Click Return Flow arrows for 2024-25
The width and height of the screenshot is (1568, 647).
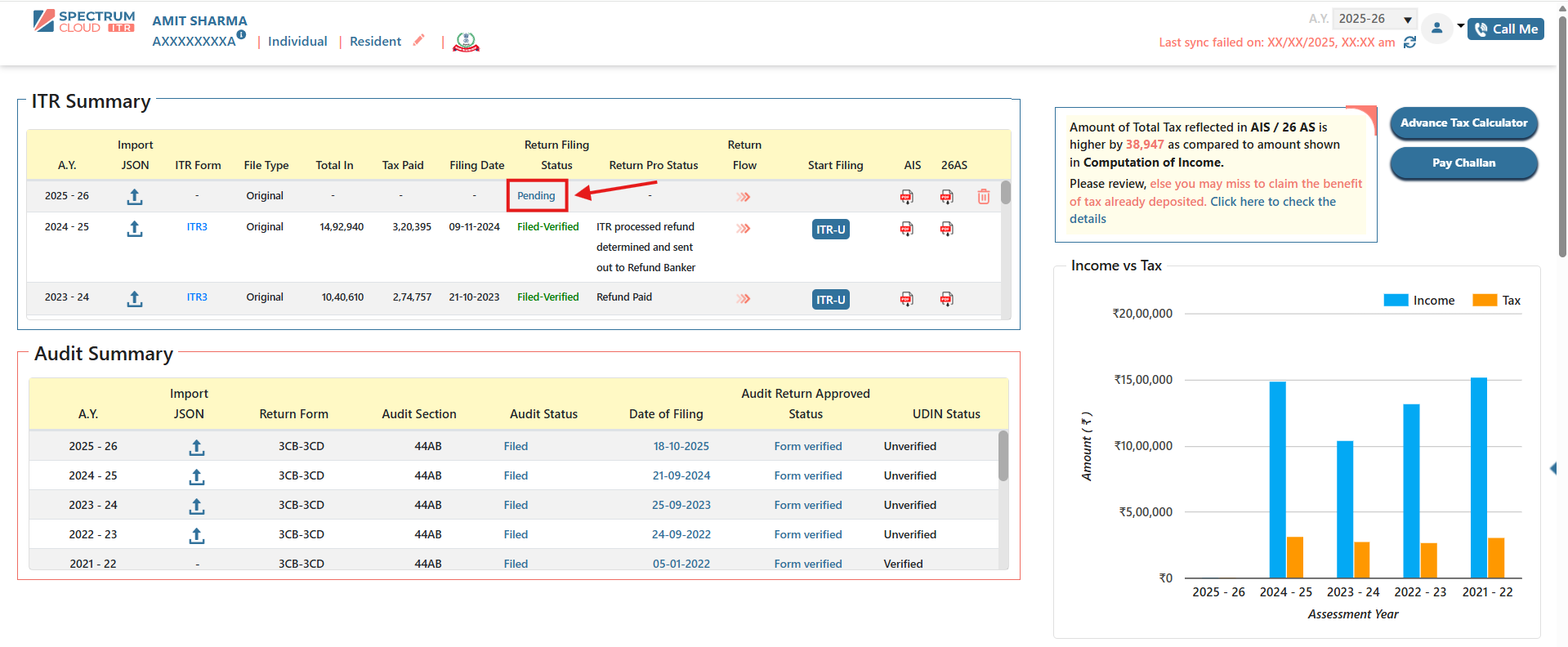pyautogui.click(x=743, y=229)
